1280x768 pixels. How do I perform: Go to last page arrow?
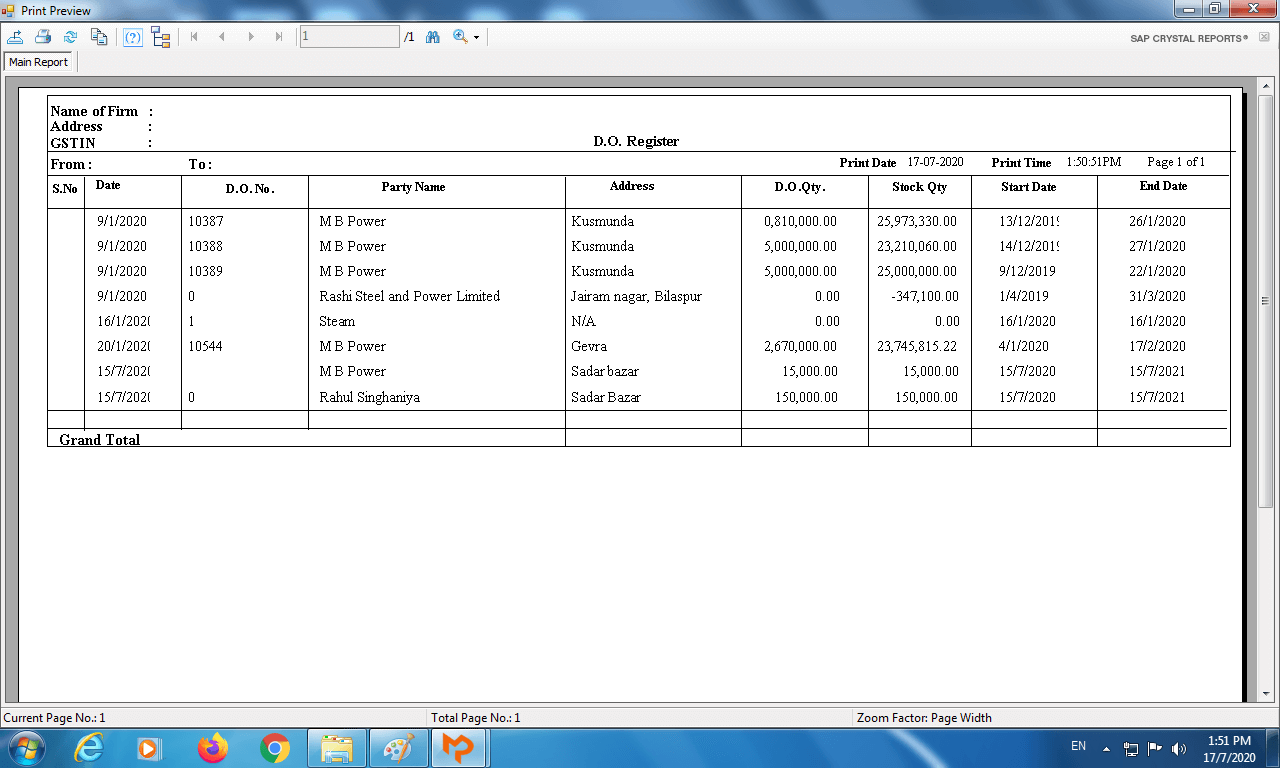tap(279, 37)
